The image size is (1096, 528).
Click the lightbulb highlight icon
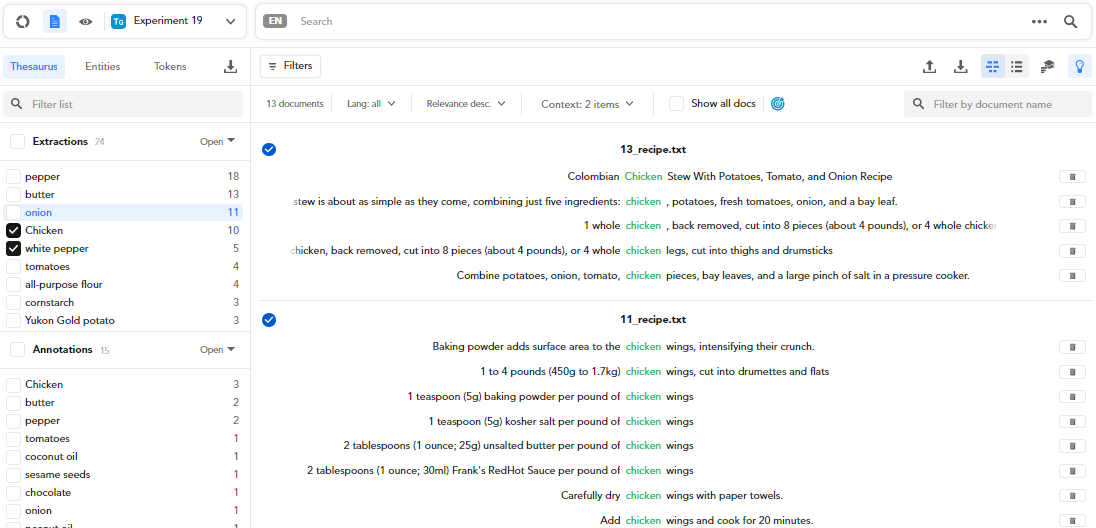click(x=1079, y=66)
